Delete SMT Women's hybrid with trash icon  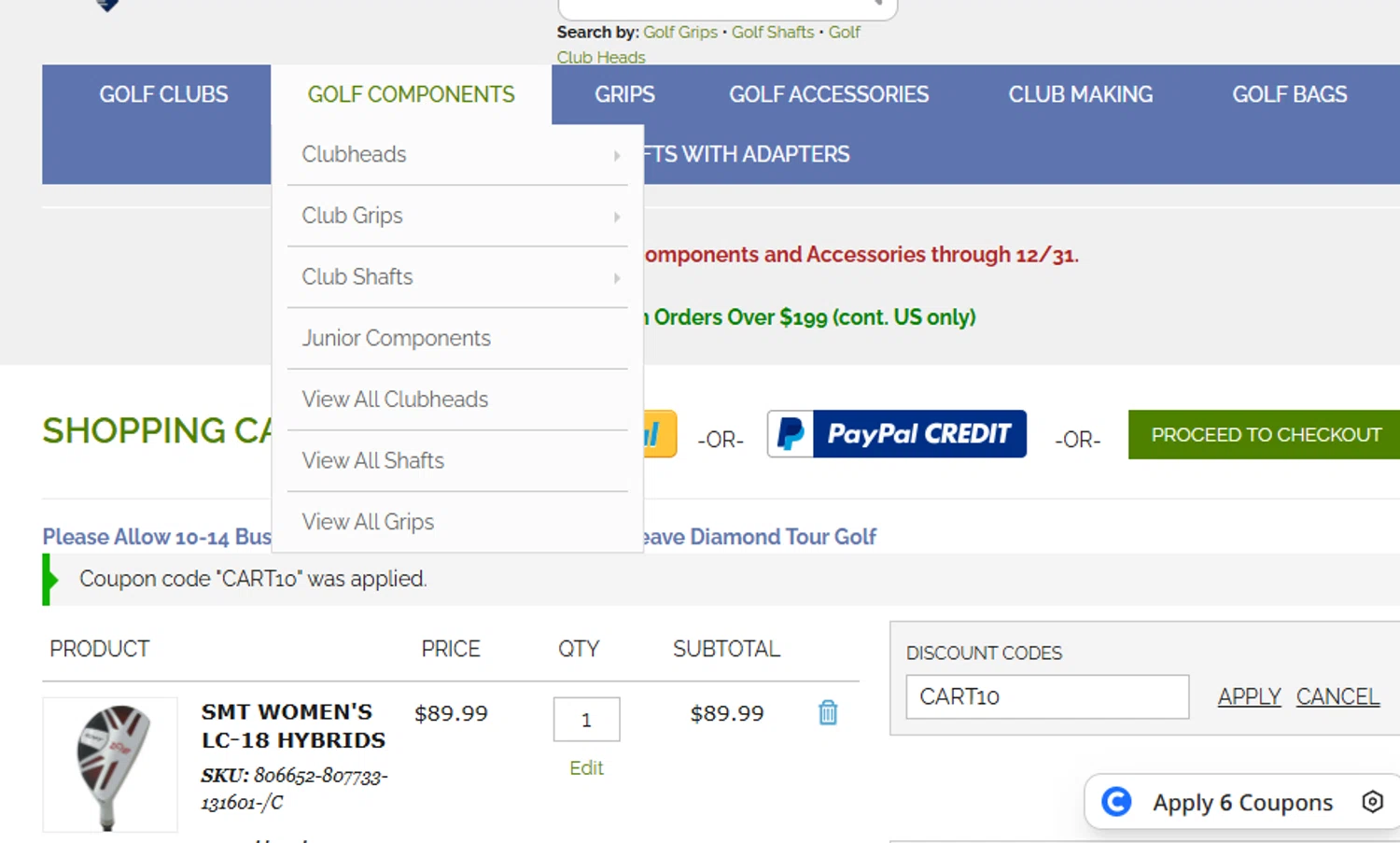[x=828, y=713]
